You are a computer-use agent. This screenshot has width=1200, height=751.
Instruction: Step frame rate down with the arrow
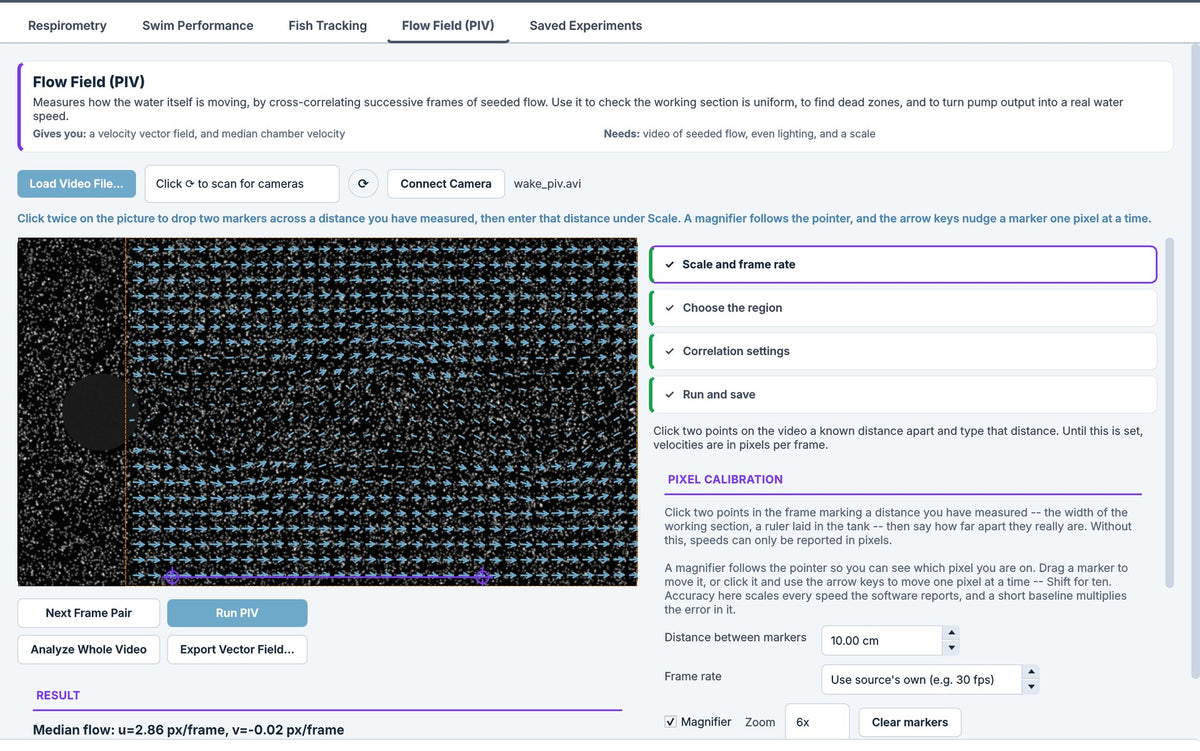pyautogui.click(x=1031, y=687)
